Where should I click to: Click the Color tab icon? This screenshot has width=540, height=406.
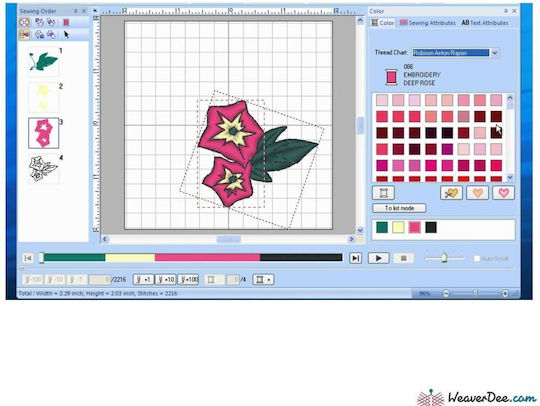point(374,23)
